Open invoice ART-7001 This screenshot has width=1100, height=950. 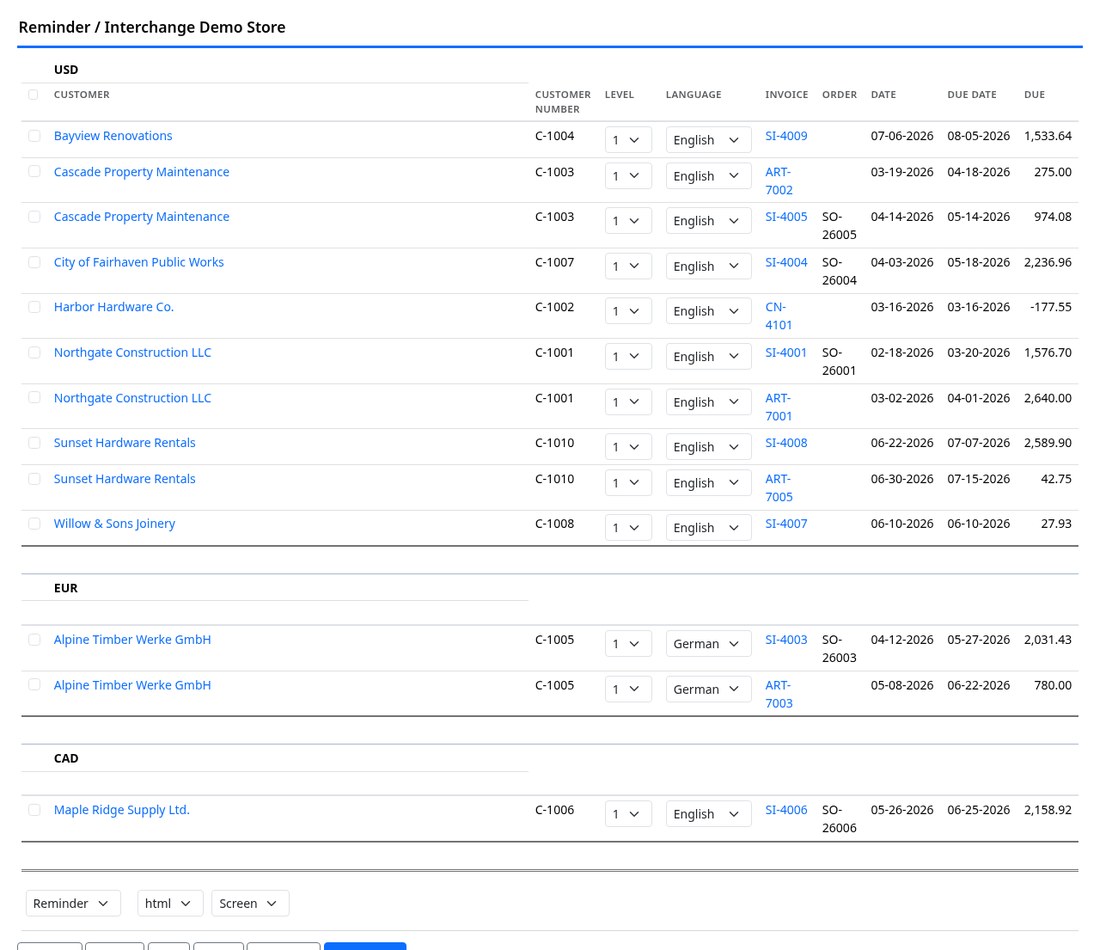[x=778, y=407]
